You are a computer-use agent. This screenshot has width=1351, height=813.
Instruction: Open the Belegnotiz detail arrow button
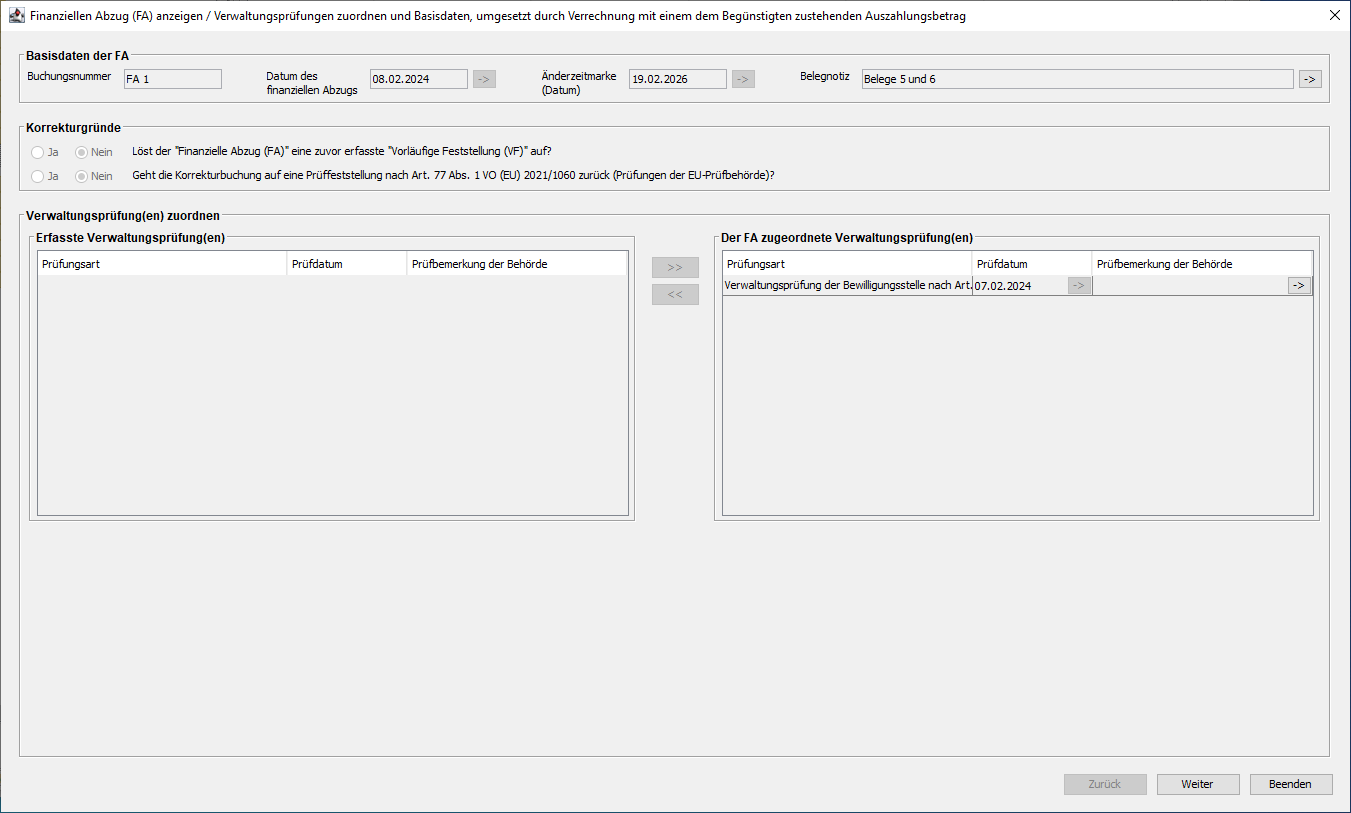coord(1310,79)
